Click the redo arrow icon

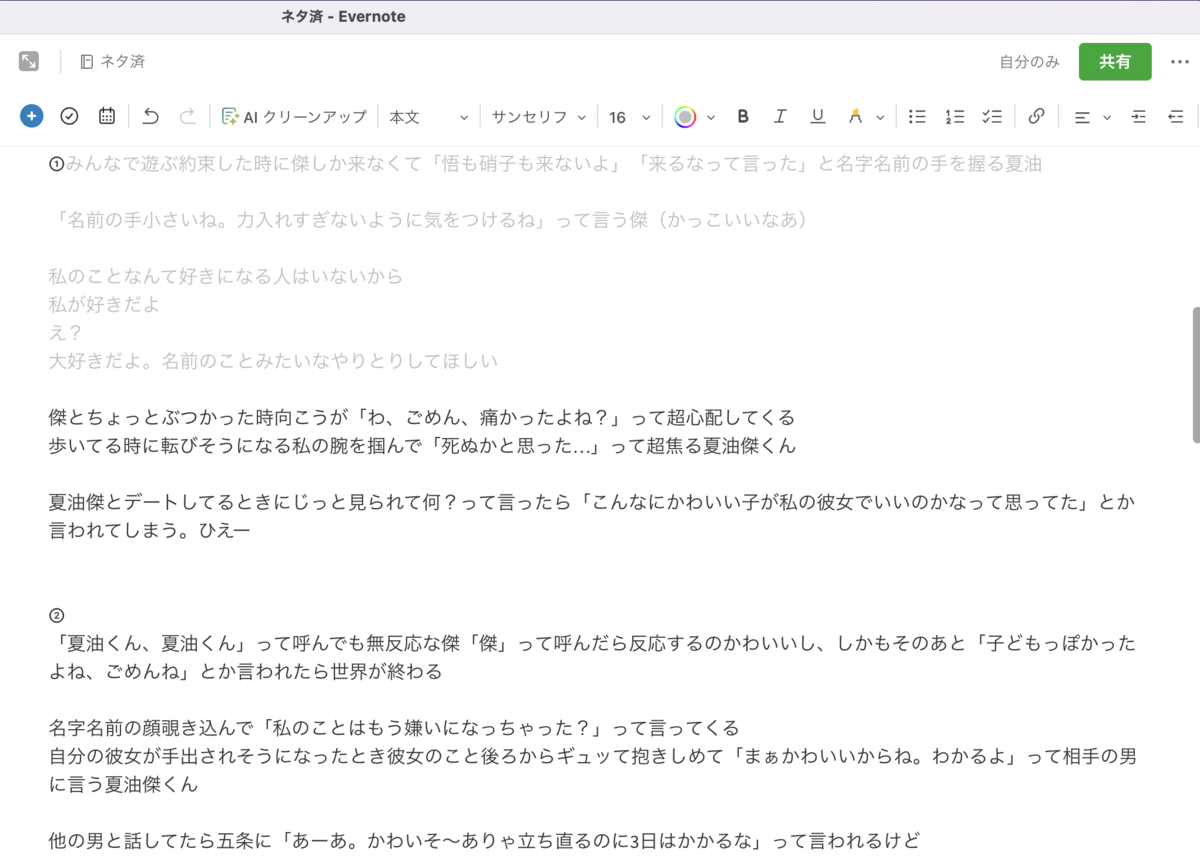click(187, 116)
